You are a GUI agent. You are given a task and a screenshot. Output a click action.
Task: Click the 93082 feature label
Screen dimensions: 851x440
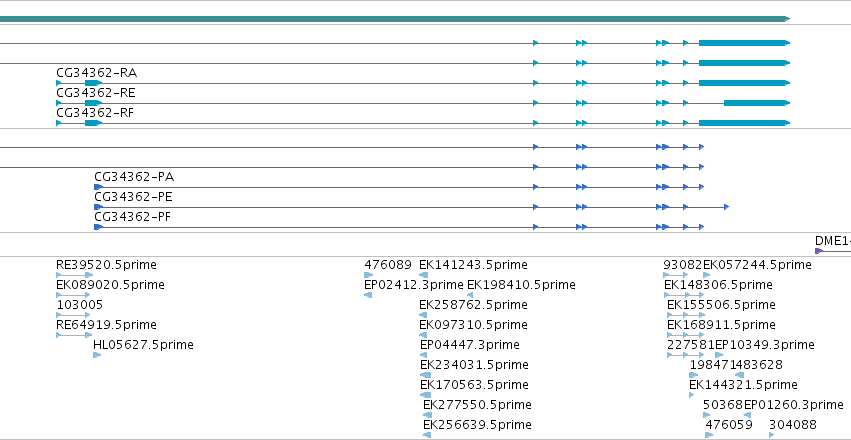point(683,265)
